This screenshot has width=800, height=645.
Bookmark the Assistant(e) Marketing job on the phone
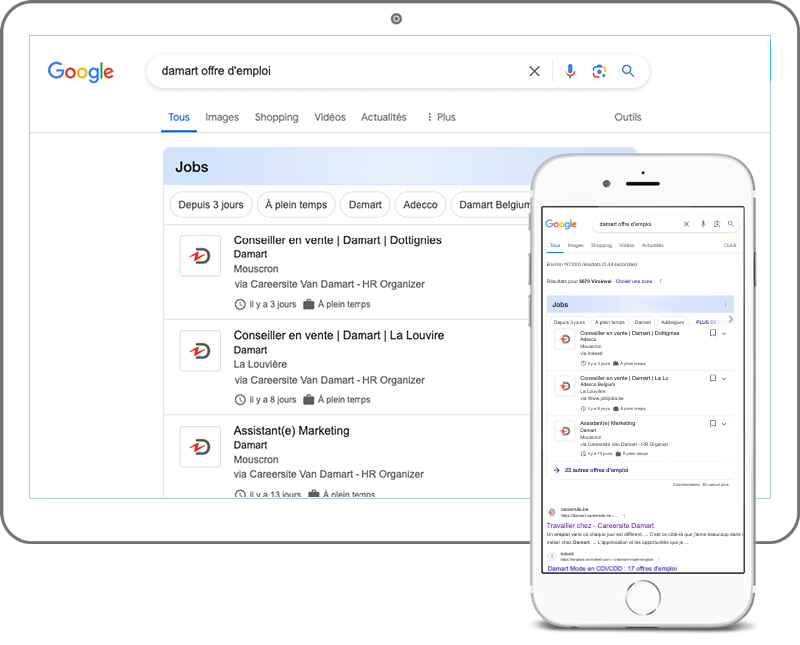(712, 424)
